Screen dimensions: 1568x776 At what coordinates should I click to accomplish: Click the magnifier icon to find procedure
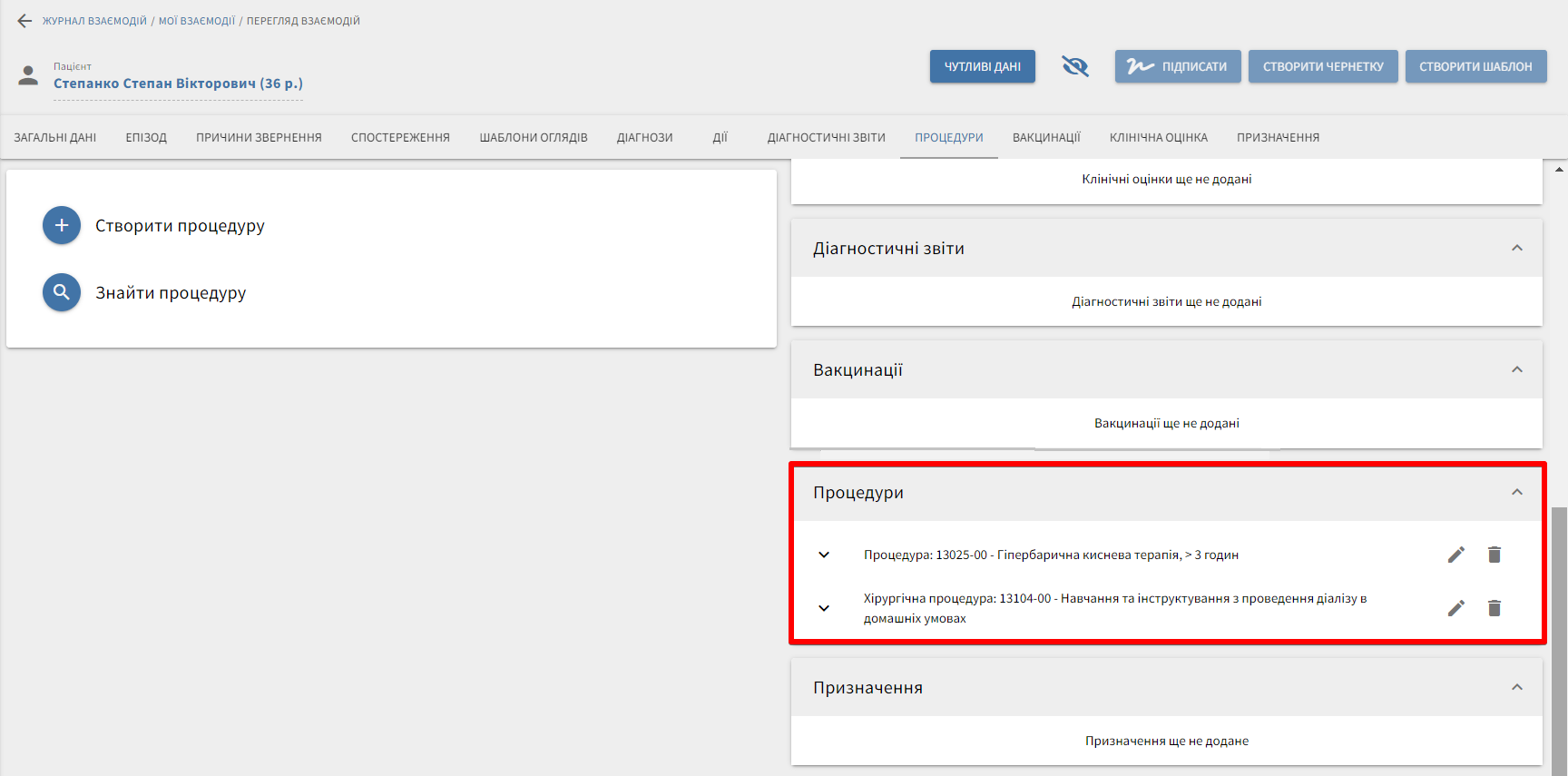pyautogui.click(x=62, y=292)
